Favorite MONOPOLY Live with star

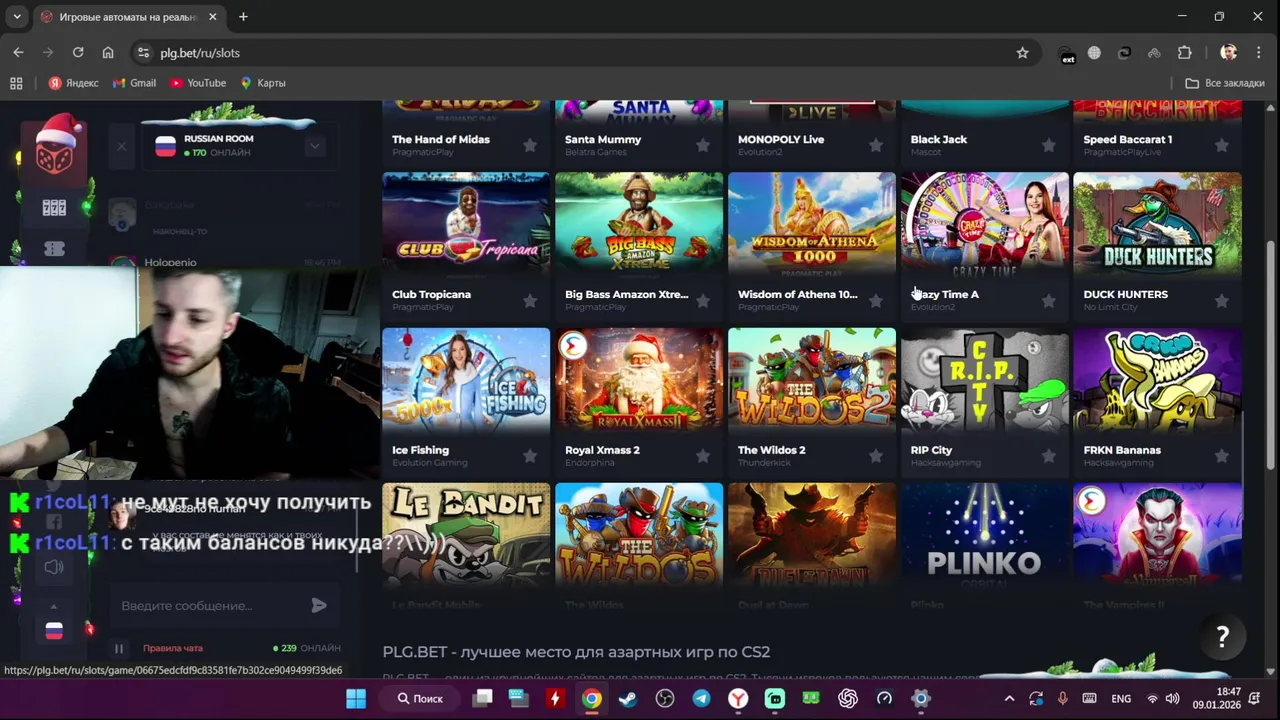point(876,146)
